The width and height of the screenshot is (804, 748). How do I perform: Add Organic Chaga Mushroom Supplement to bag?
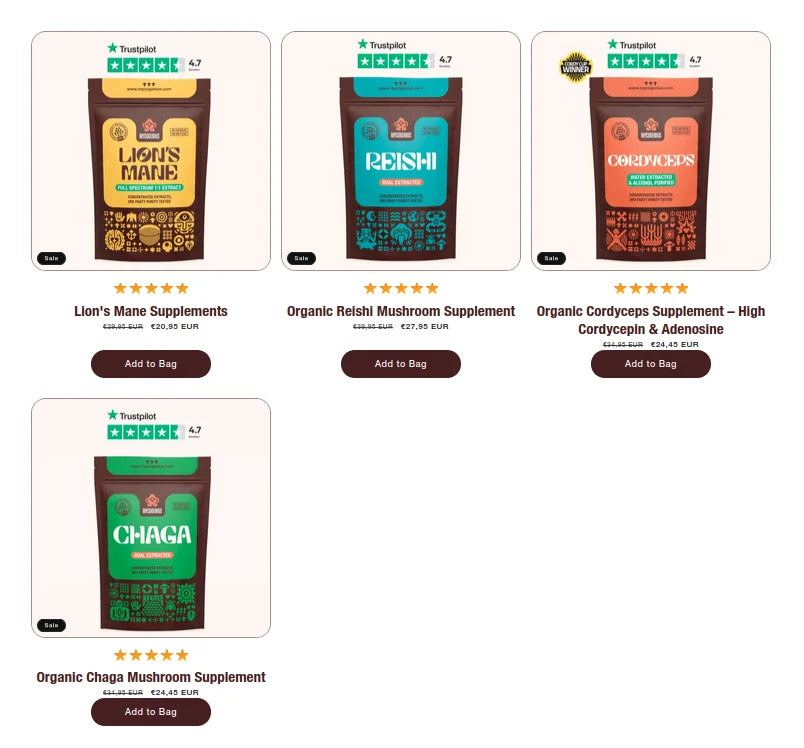pyautogui.click(x=151, y=712)
